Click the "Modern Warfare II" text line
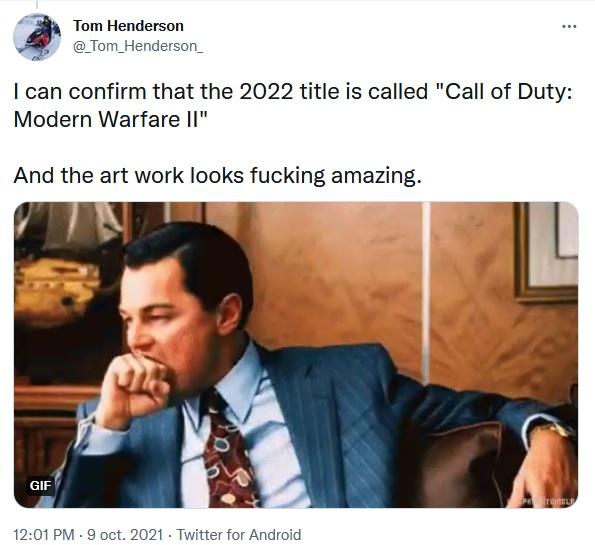The width and height of the screenshot is (595, 545). click(x=111, y=120)
